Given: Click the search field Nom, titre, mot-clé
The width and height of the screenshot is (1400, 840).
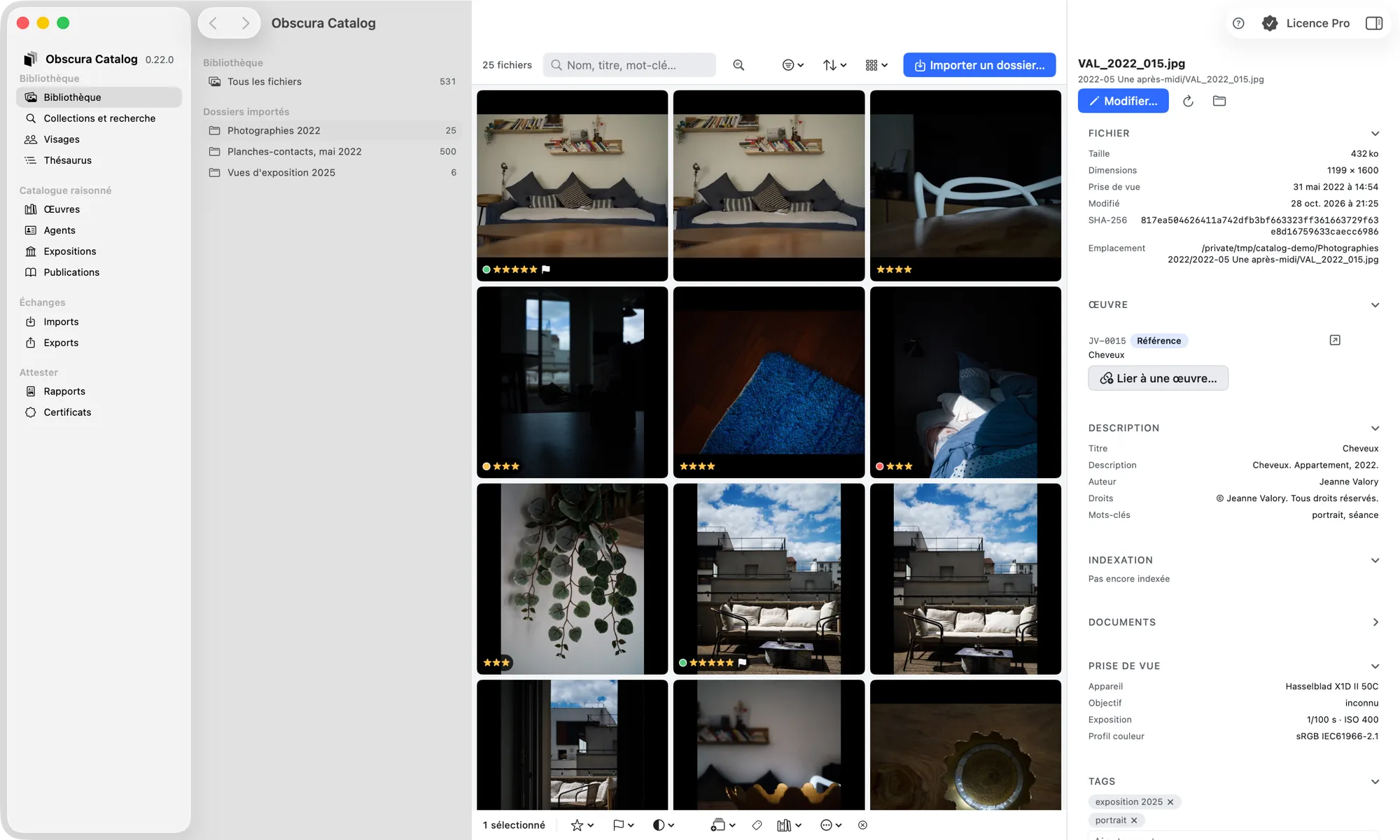Looking at the screenshot, I should tap(629, 65).
